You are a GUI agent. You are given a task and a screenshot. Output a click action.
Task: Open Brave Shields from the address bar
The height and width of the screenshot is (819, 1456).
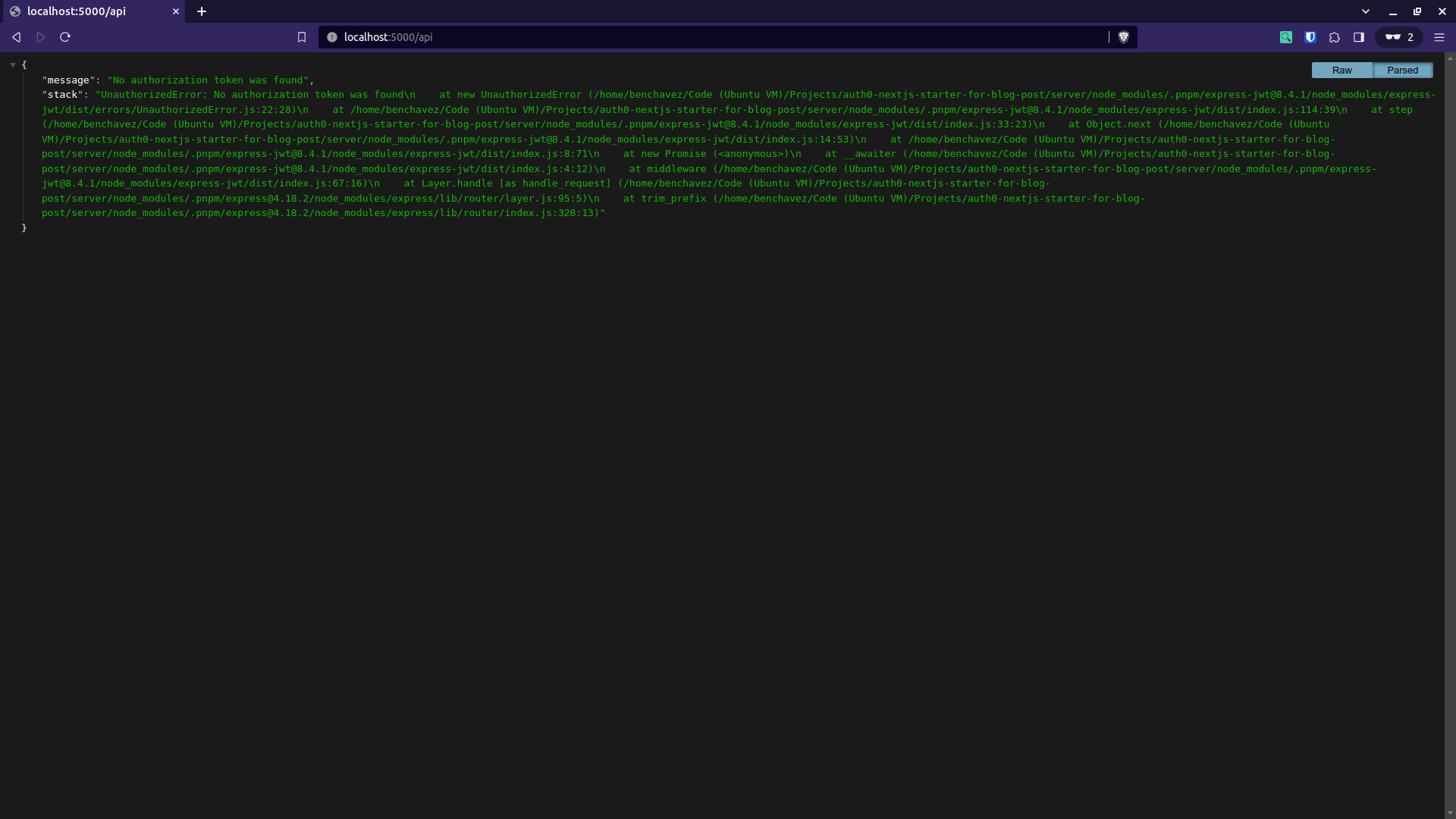(1124, 36)
